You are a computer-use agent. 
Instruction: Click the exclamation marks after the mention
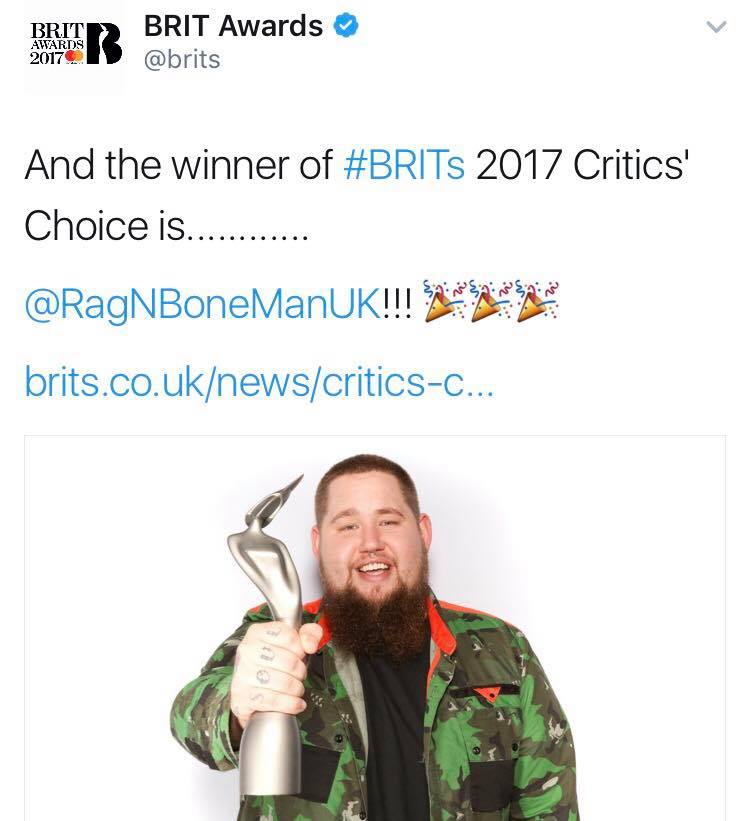[x=397, y=303]
